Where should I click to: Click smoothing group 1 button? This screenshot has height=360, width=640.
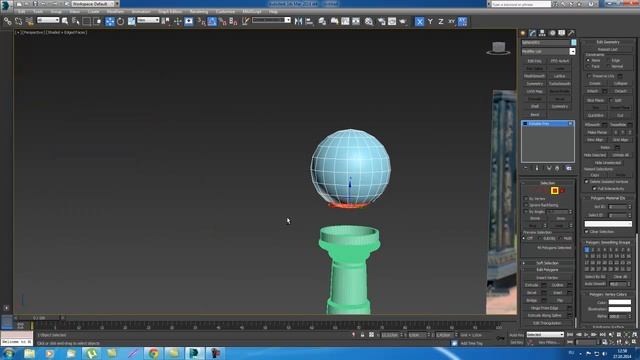(x=587, y=249)
